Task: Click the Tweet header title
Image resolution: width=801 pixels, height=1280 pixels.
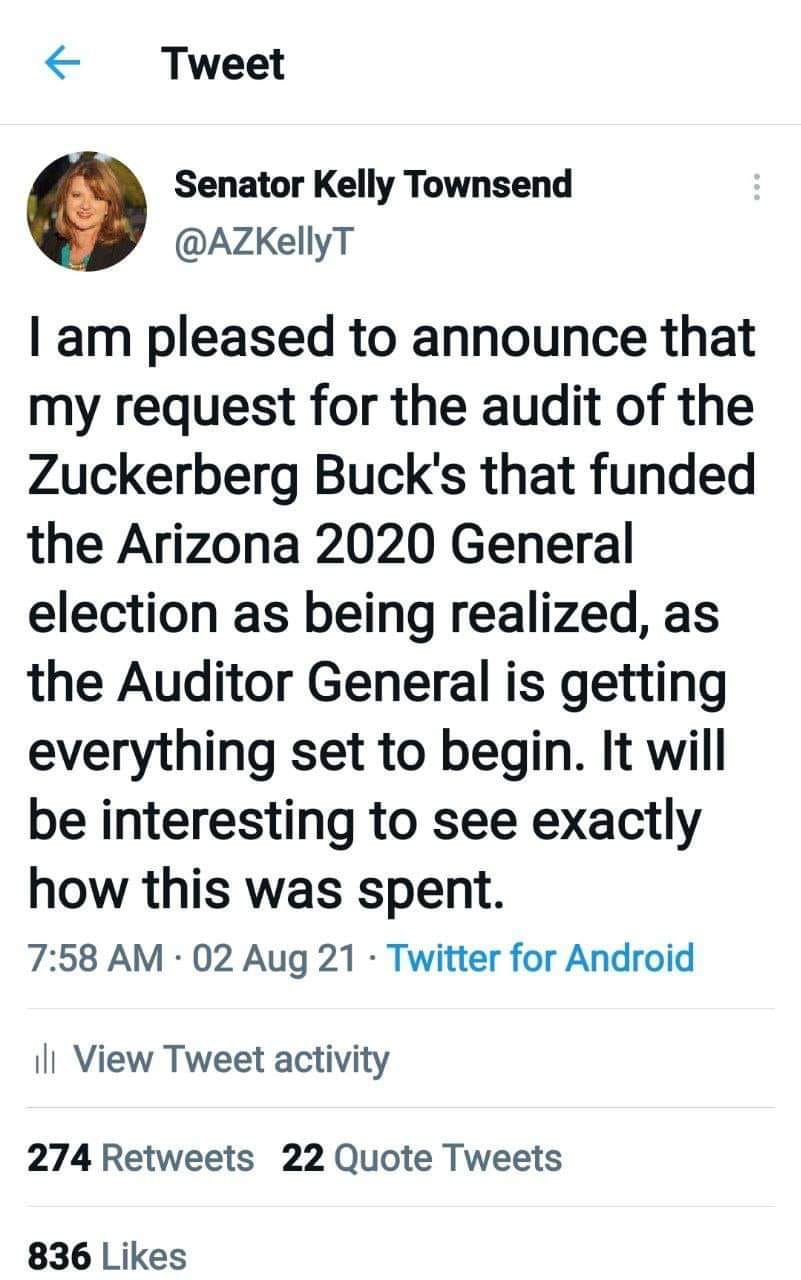Action: (223, 64)
